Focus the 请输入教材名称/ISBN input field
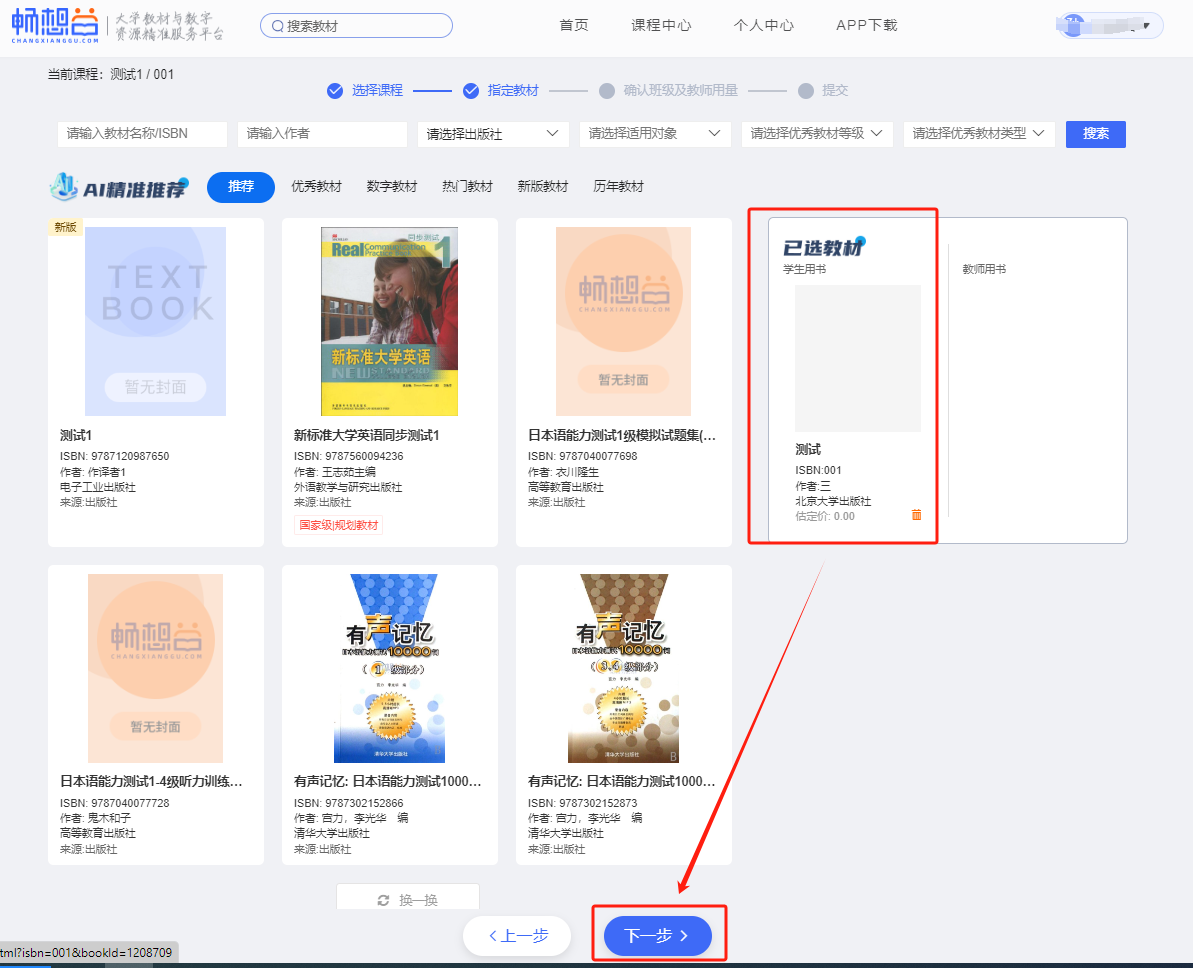The height and width of the screenshot is (968, 1193). click(x=142, y=134)
